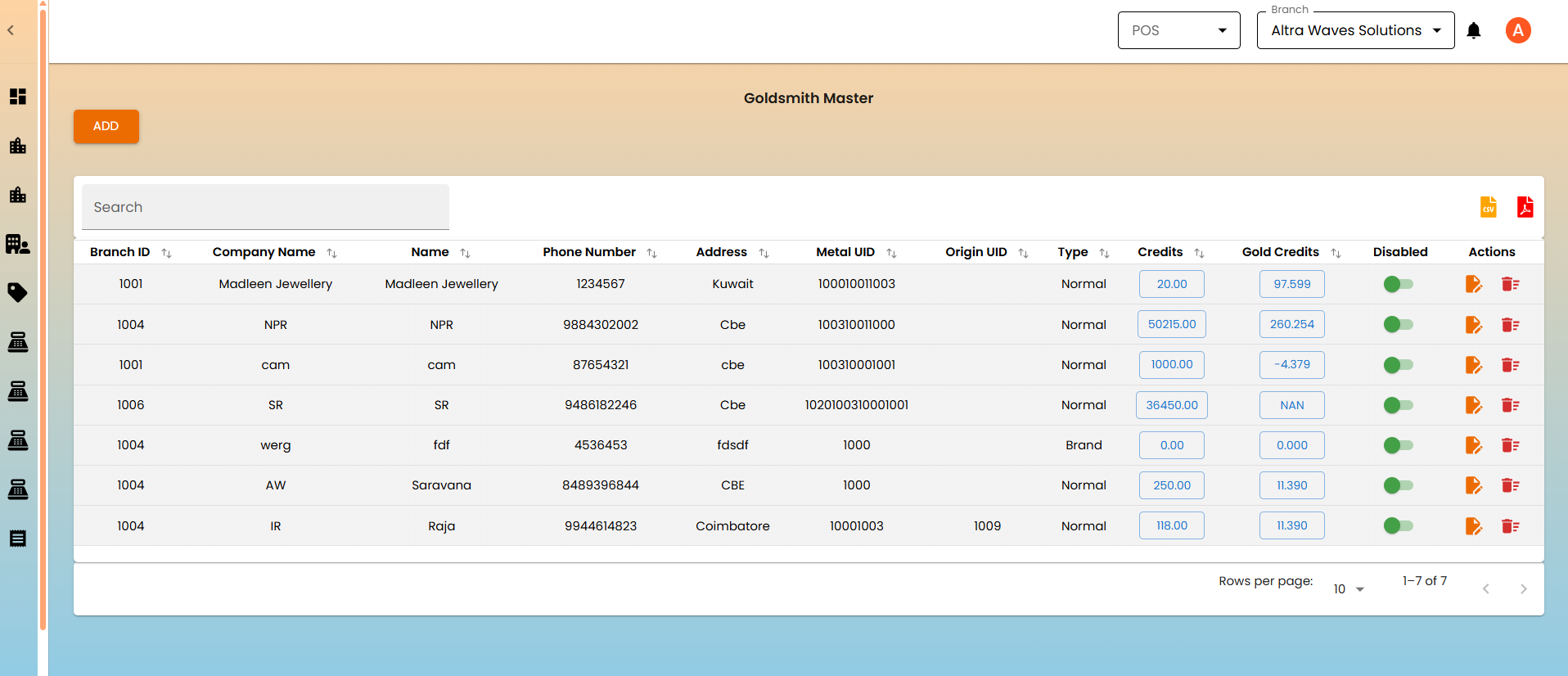Screen dimensions: 1568x676
Task: Sort table by Phone Number
Action: 651,253
